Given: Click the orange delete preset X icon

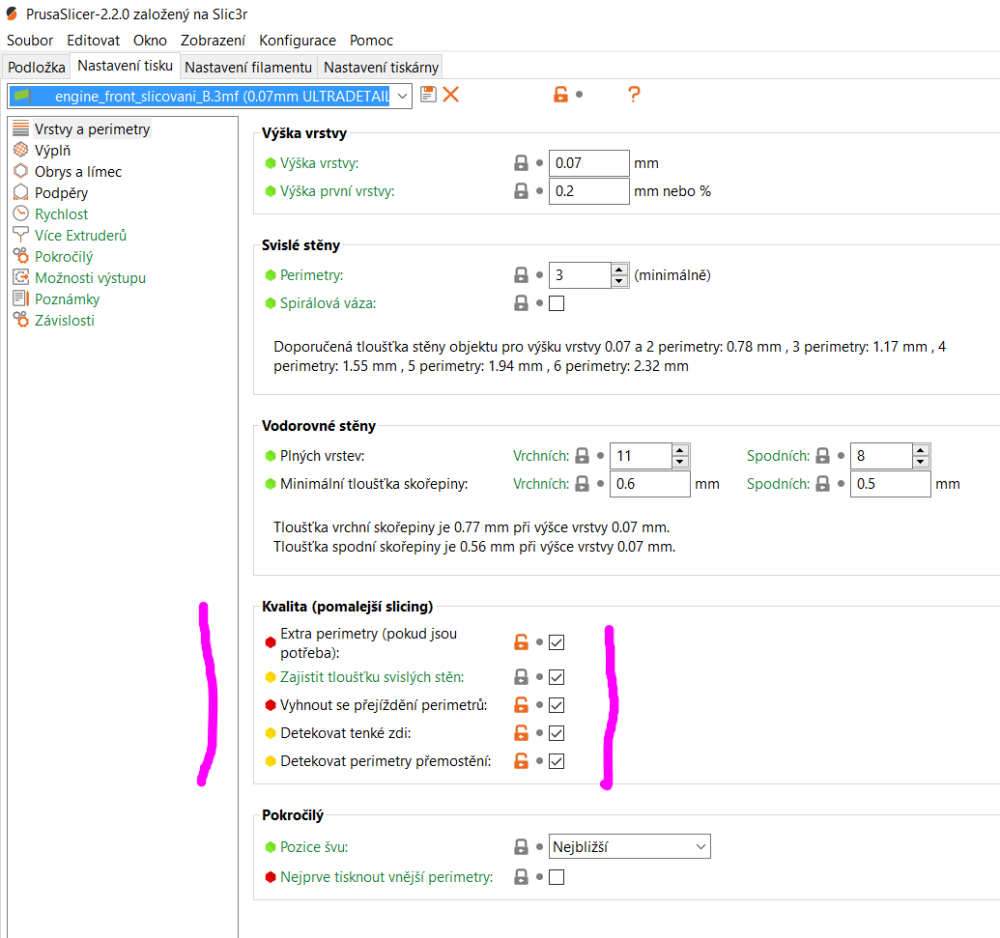Looking at the screenshot, I should [451, 94].
